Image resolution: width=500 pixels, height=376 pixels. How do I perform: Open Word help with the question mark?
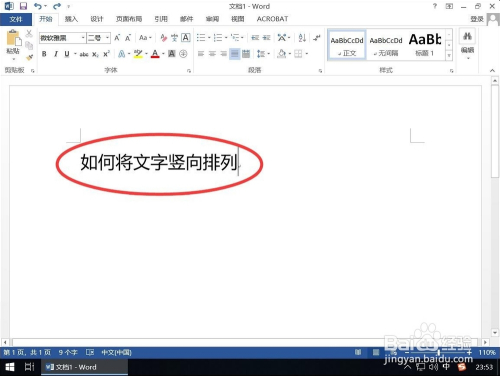click(x=435, y=6)
